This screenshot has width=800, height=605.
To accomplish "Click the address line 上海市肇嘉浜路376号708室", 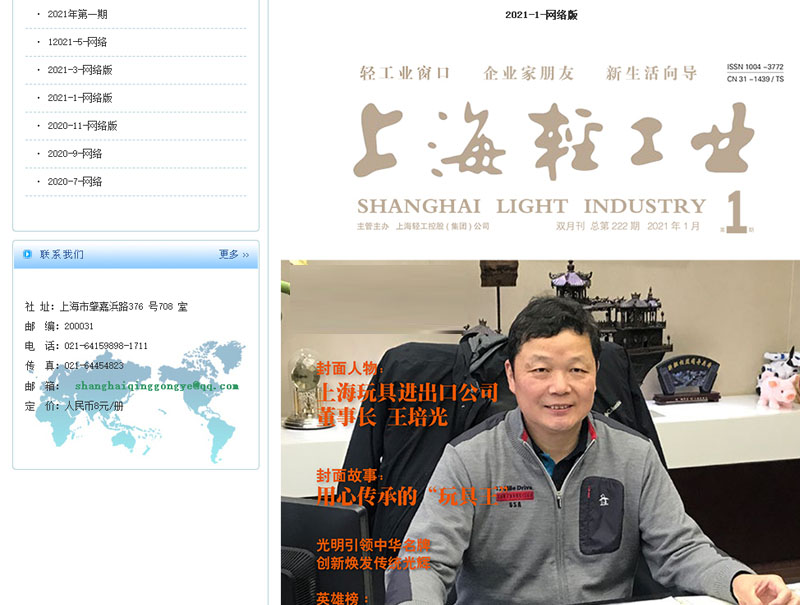I will pyautogui.click(x=124, y=307).
